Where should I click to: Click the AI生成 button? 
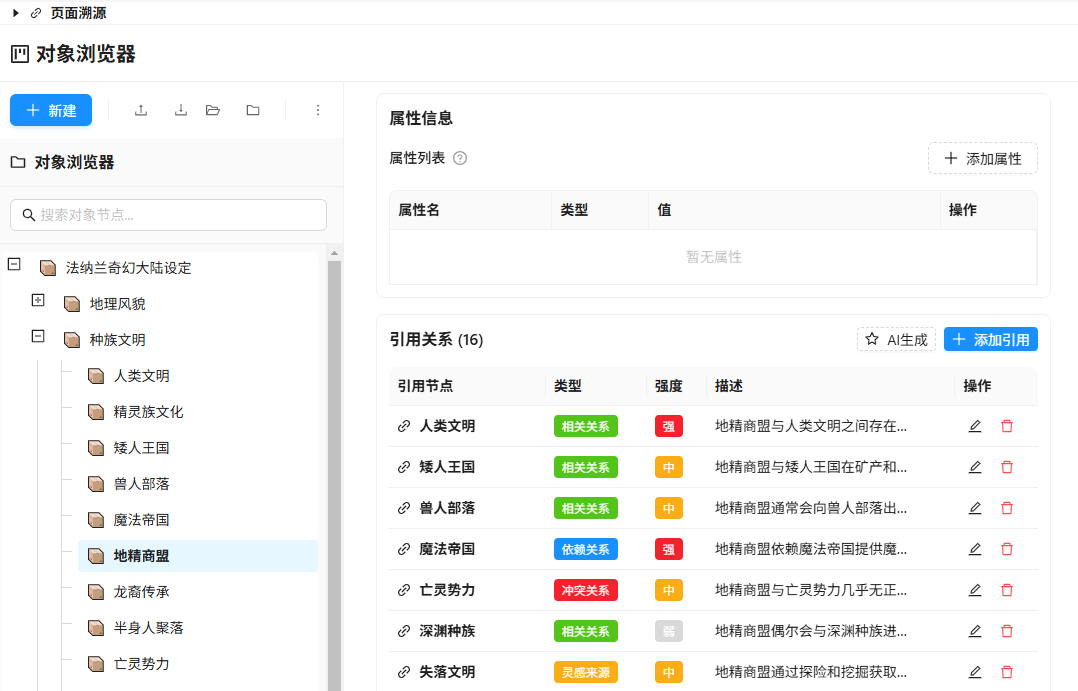pos(896,340)
